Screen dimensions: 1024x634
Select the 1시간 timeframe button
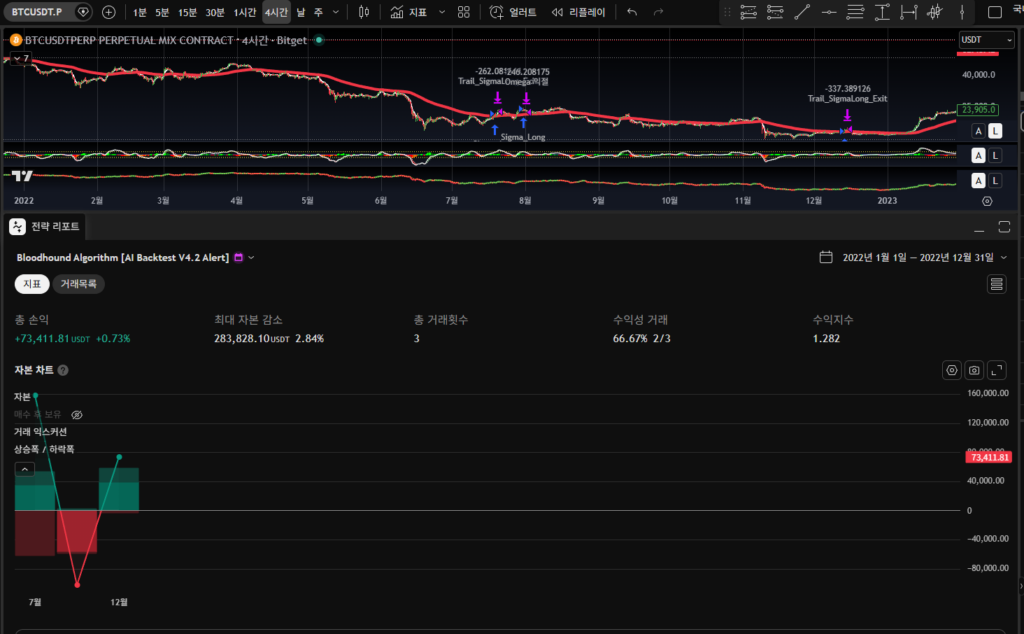244,12
